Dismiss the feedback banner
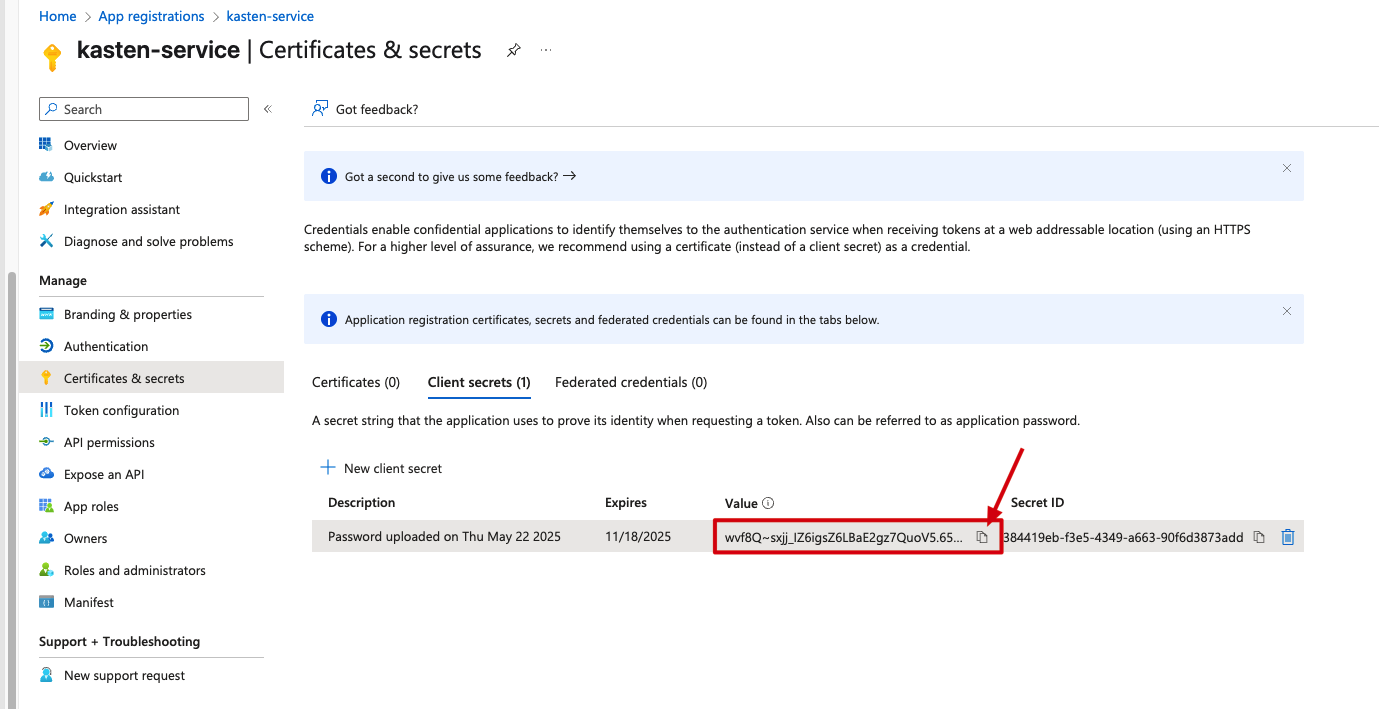This screenshot has width=1379, height=709. 1287,168
